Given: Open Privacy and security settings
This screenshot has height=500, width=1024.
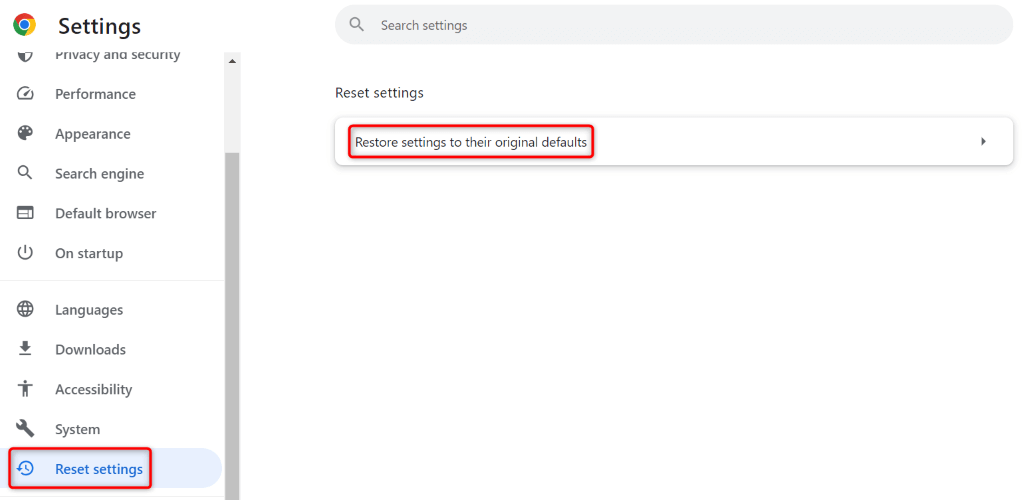Looking at the screenshot, I should [117, 55].
